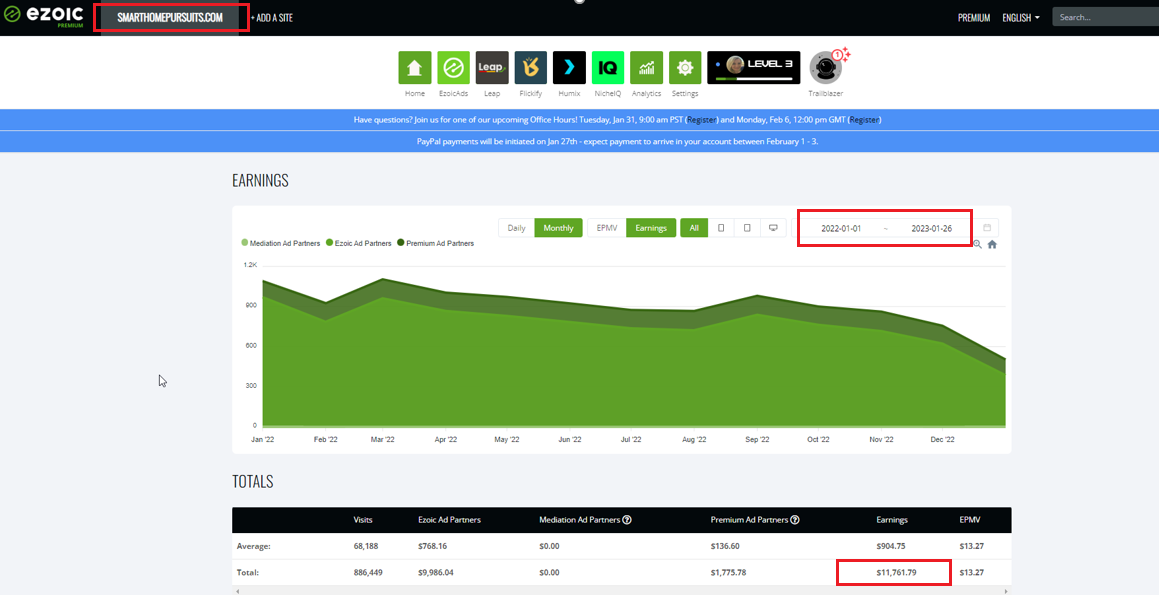Click the Dec '22 axis label
This screenshot has width=1159, height=595.
pyautogui.click(x=942, y=440)
